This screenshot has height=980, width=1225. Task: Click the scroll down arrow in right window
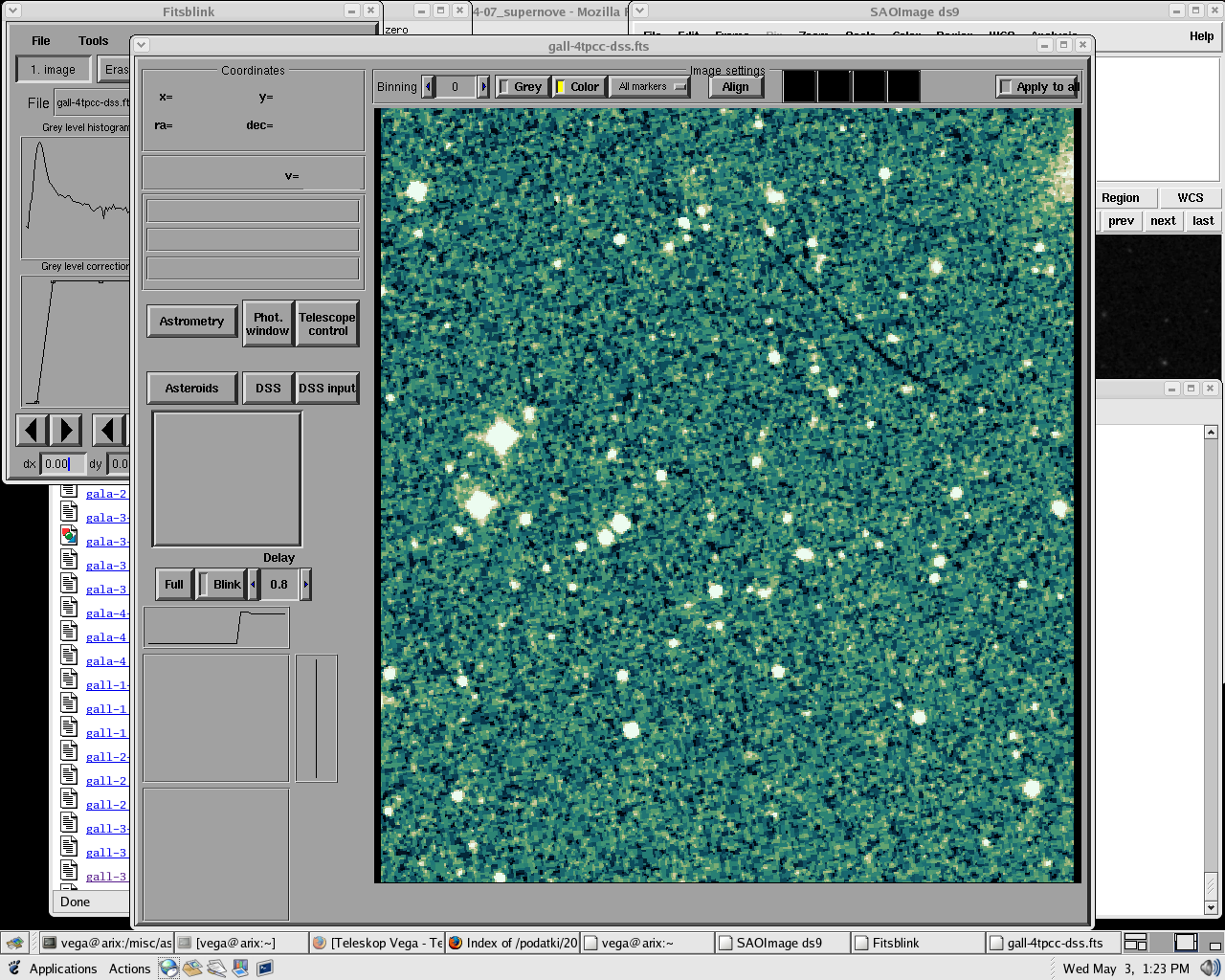pyautogui.click(x=1211, y=907)
